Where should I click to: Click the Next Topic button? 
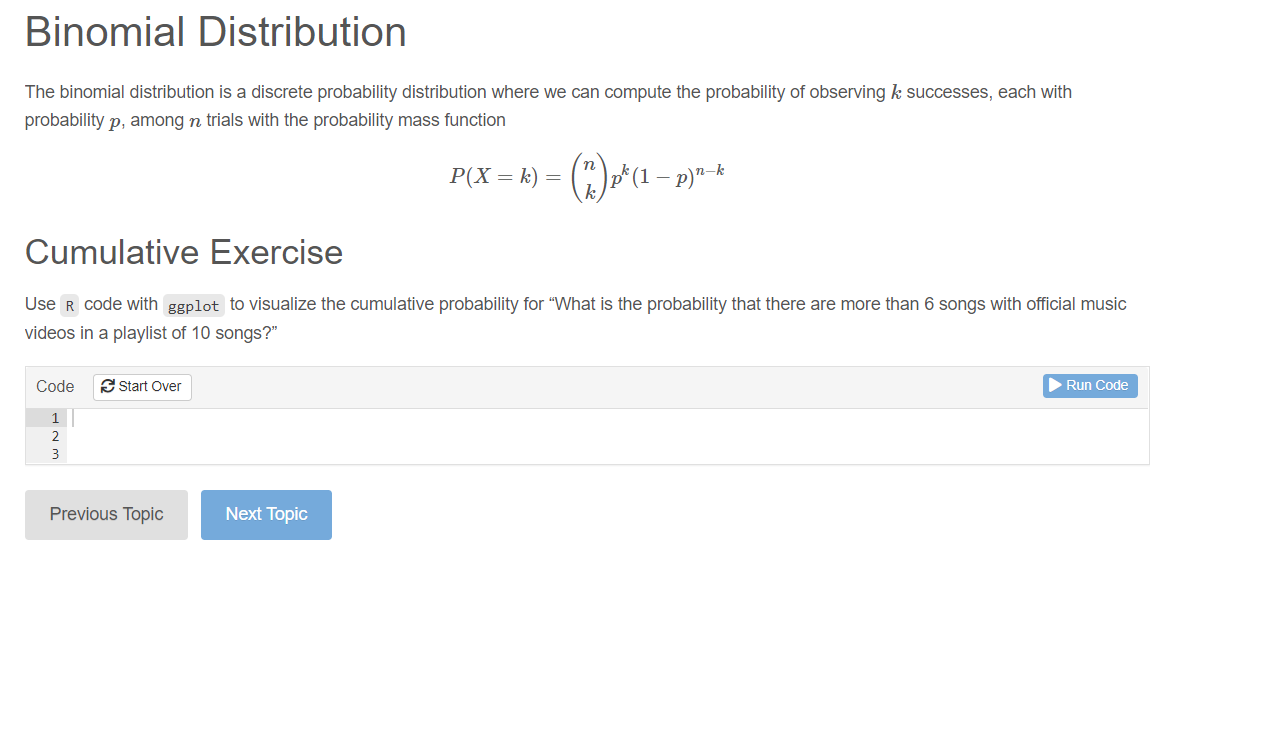pyautogui.click(x=266, y=514)
